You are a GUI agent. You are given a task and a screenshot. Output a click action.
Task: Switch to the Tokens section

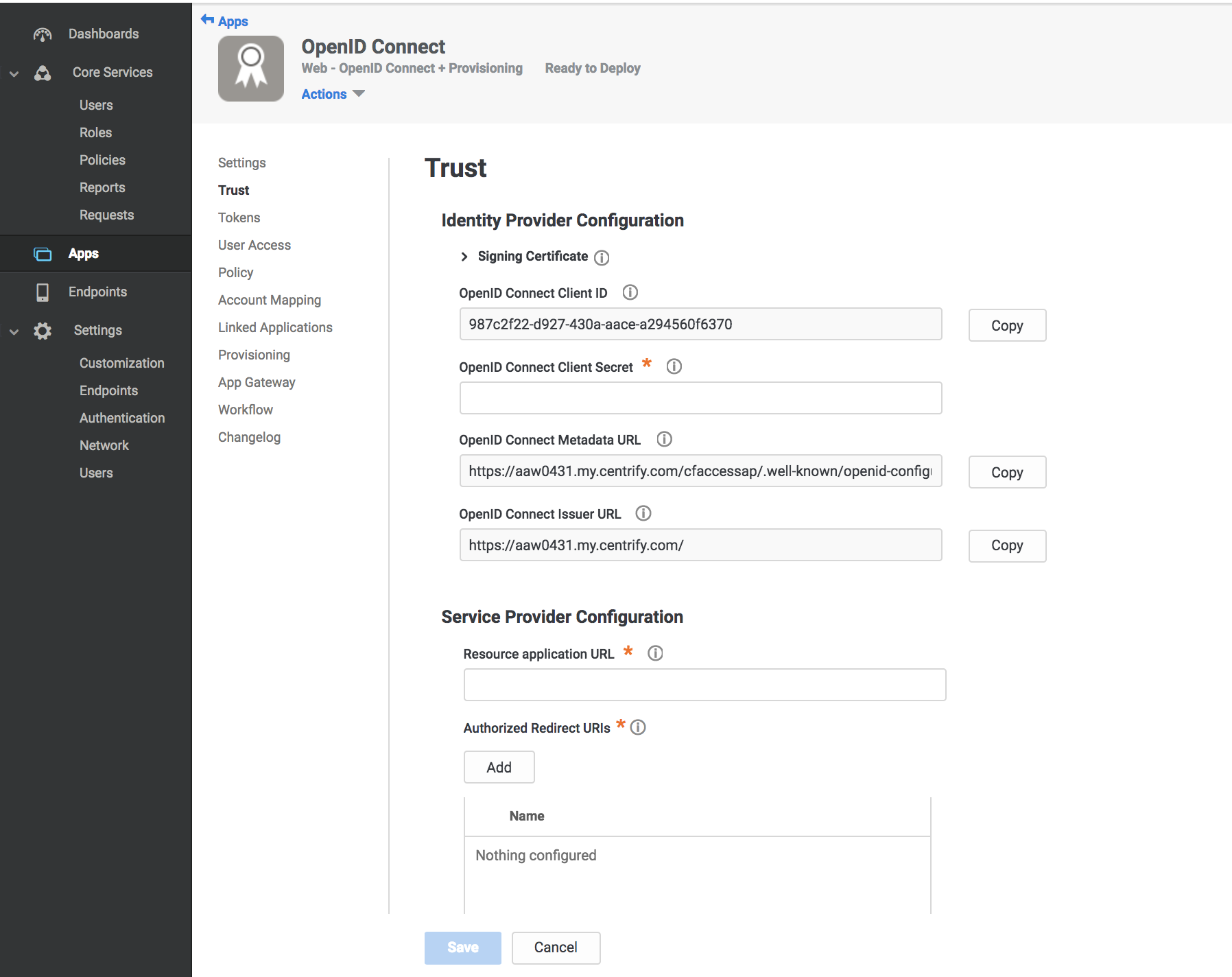point(239,217)
